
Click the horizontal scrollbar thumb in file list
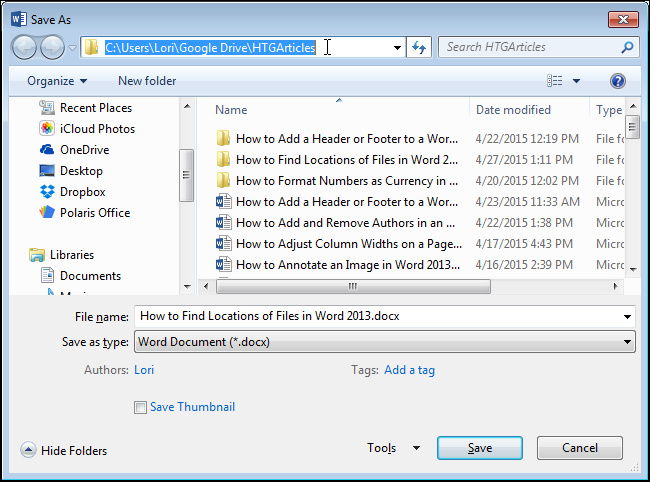click(x=353, y=286)
